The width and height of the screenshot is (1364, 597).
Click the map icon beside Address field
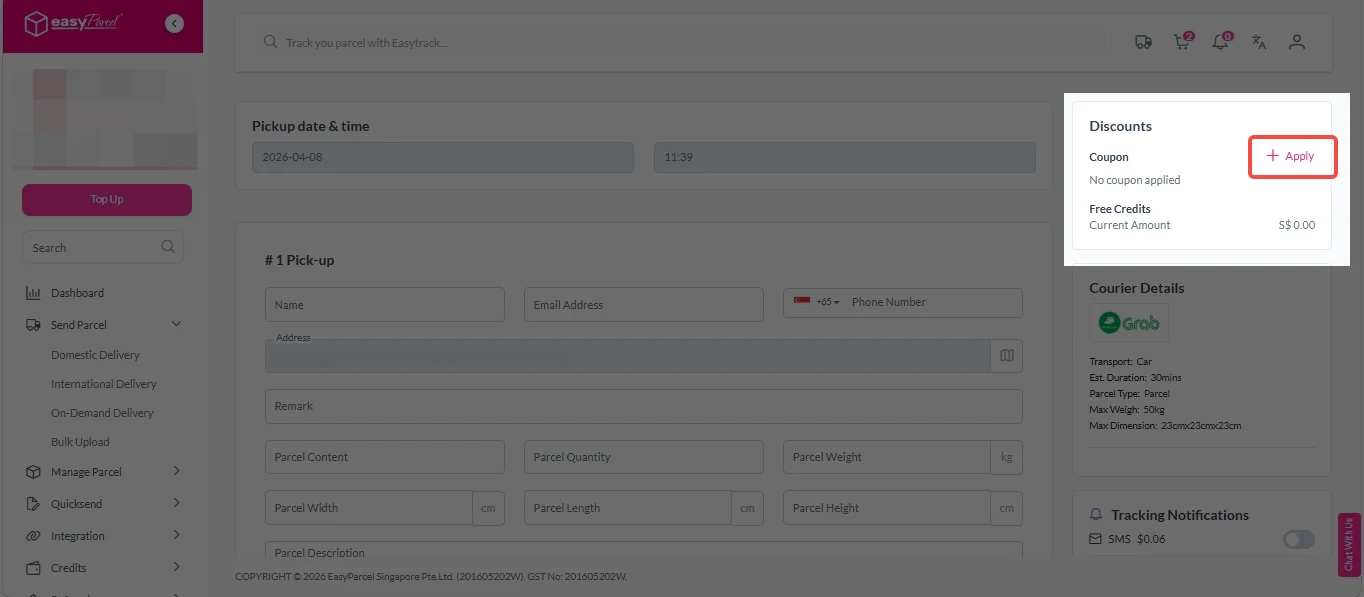pyautogui.click(x=1006, y=356)
